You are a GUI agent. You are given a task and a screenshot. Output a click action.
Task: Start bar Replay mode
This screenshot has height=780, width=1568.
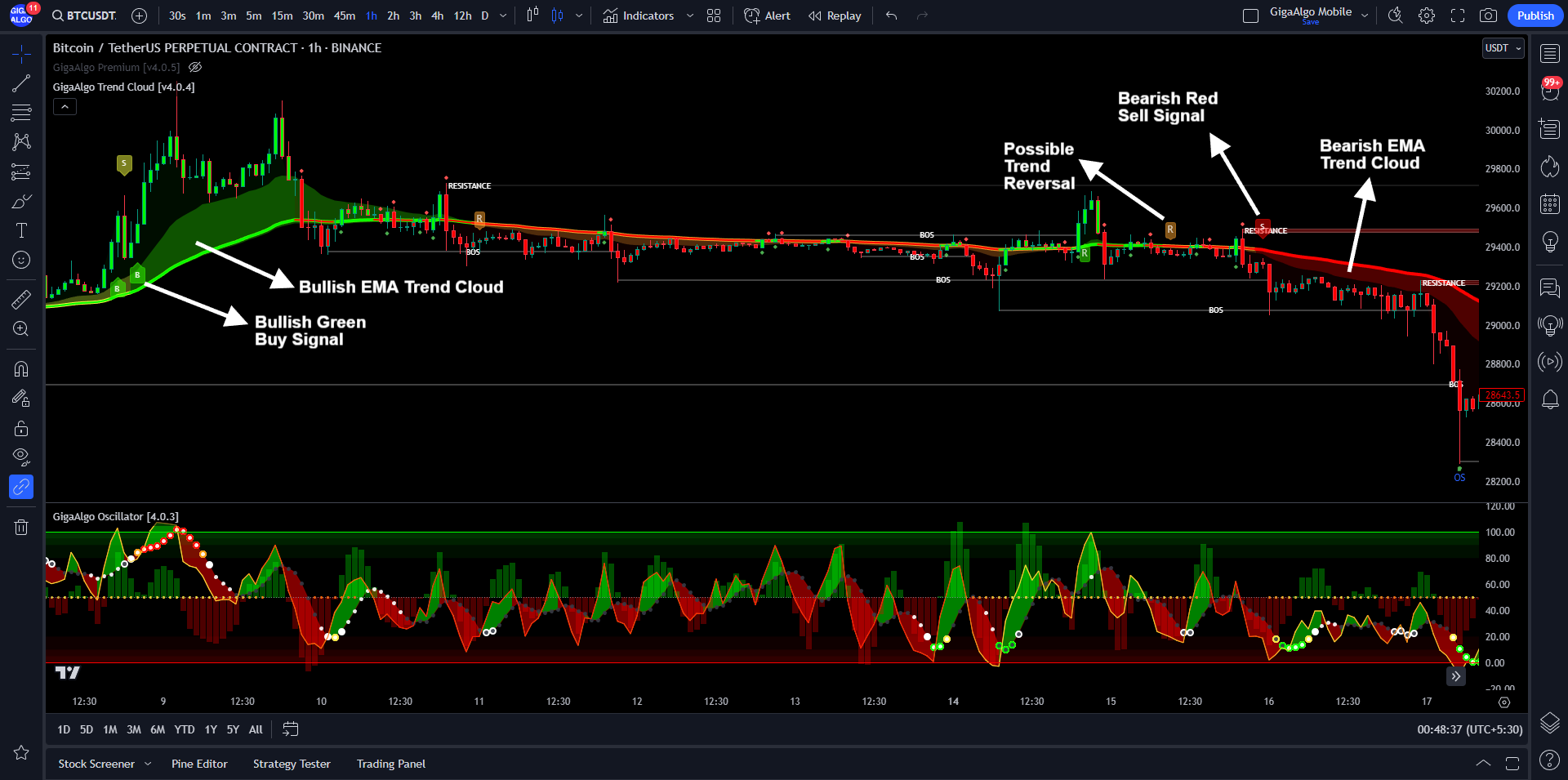(835, 16)
